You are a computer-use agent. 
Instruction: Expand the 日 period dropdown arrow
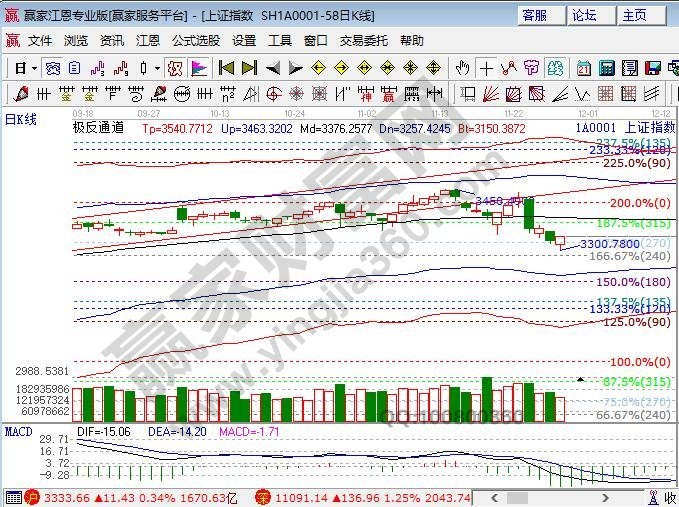[33, 68]
